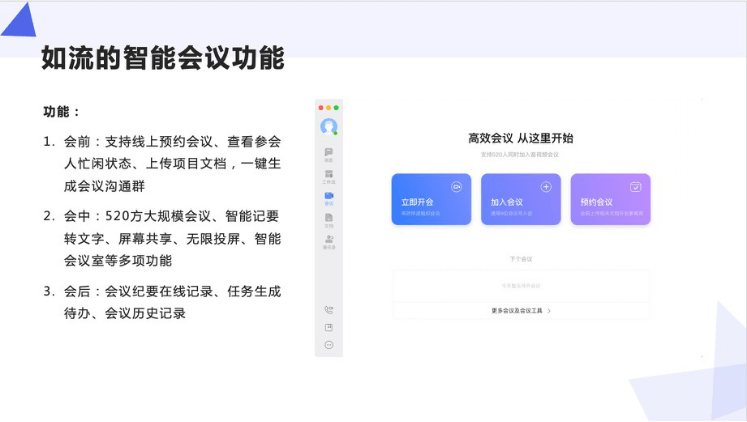Close the app window with red button
Viewport: 747px width, 422px height.
click(x=321, y=108)
